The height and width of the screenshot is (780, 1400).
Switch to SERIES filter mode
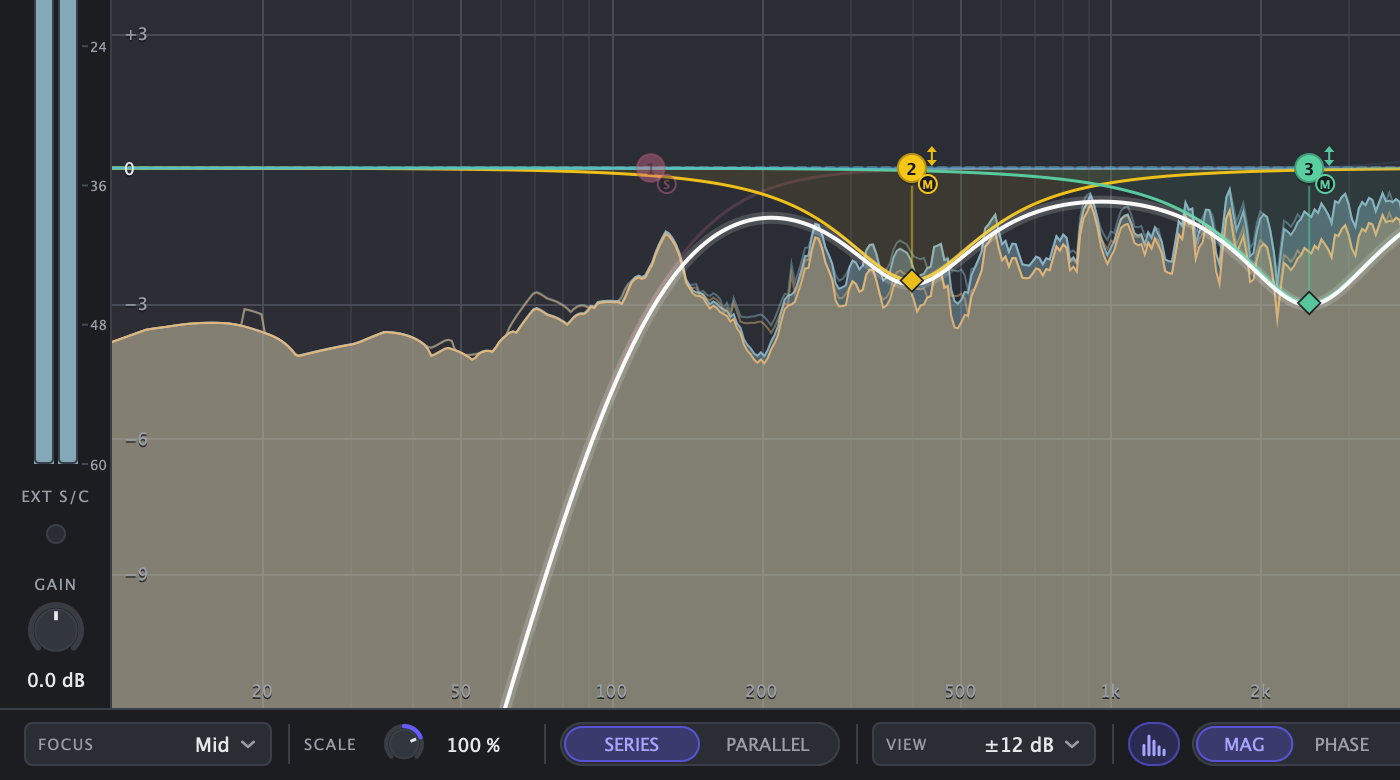click(632, 744)
